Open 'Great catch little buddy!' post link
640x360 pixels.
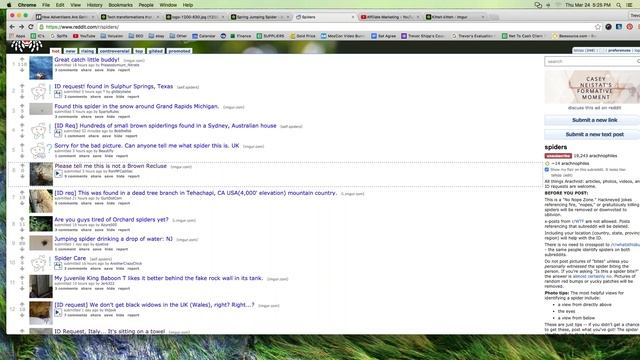click(87, 60)
